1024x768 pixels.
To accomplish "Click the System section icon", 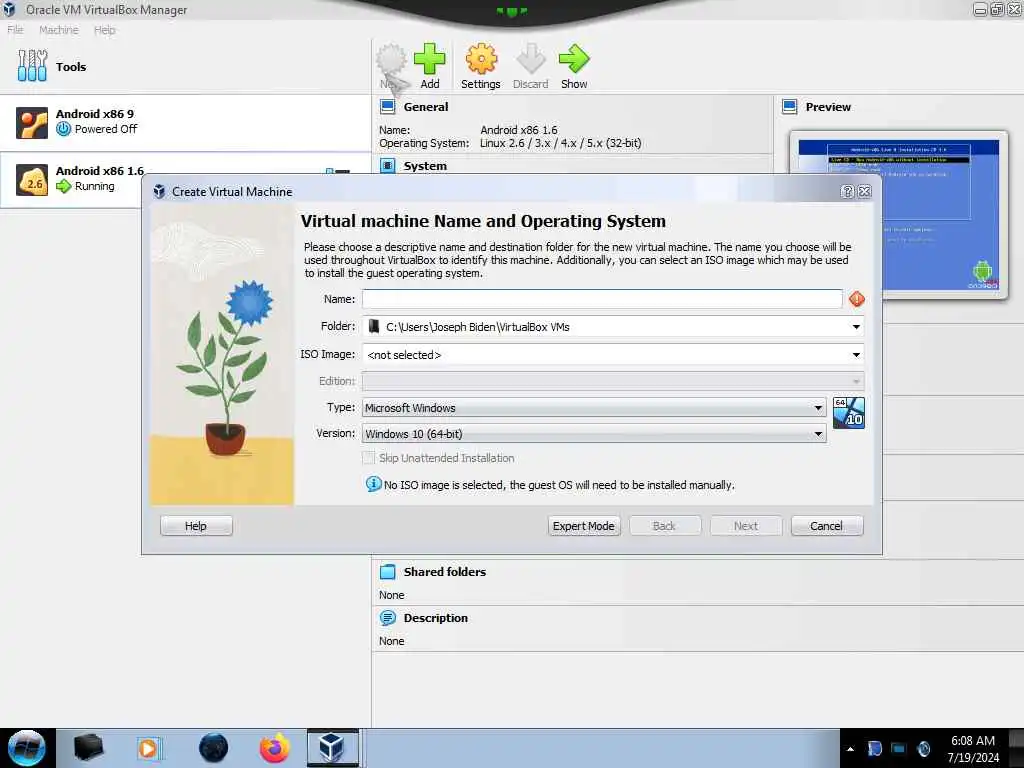I will tap(387, 166).
